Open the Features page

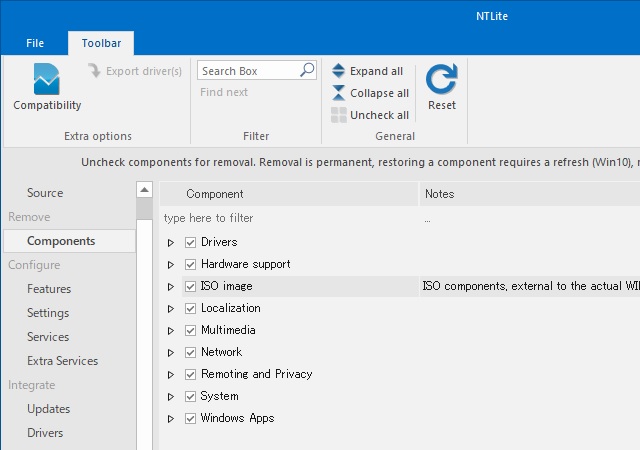tap(49, 289)
